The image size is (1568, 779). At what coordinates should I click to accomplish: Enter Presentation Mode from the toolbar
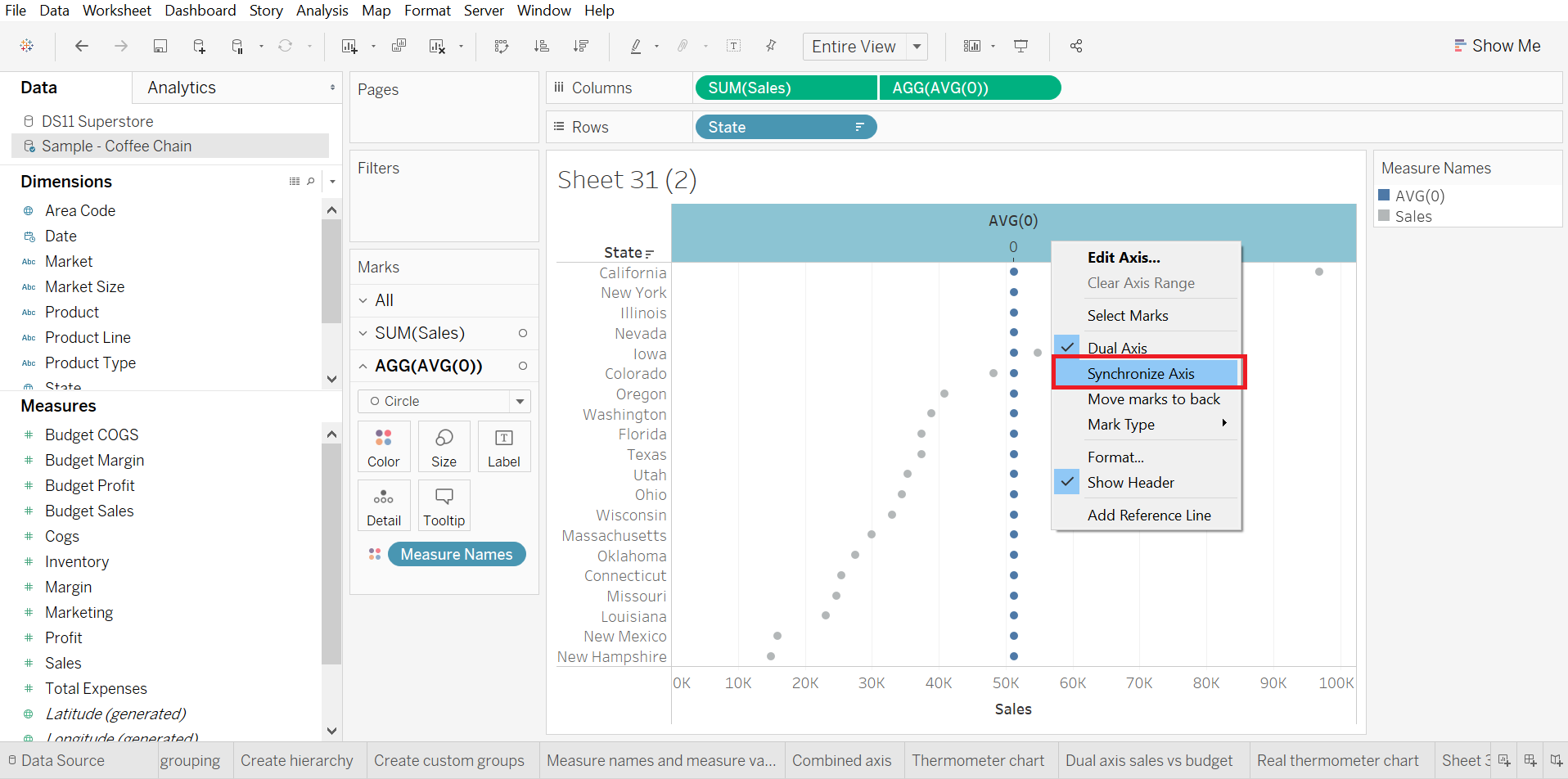pos(1021,46)
